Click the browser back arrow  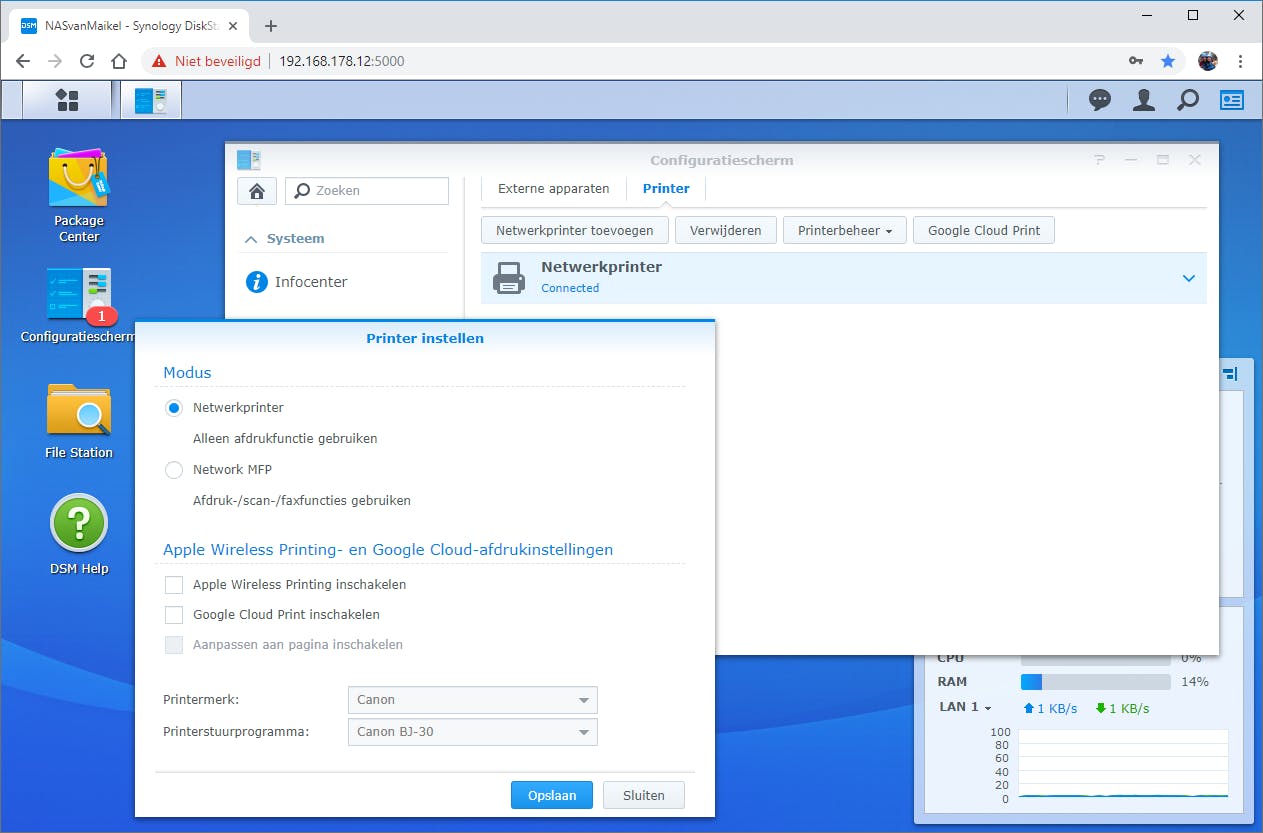coord(23,61)
